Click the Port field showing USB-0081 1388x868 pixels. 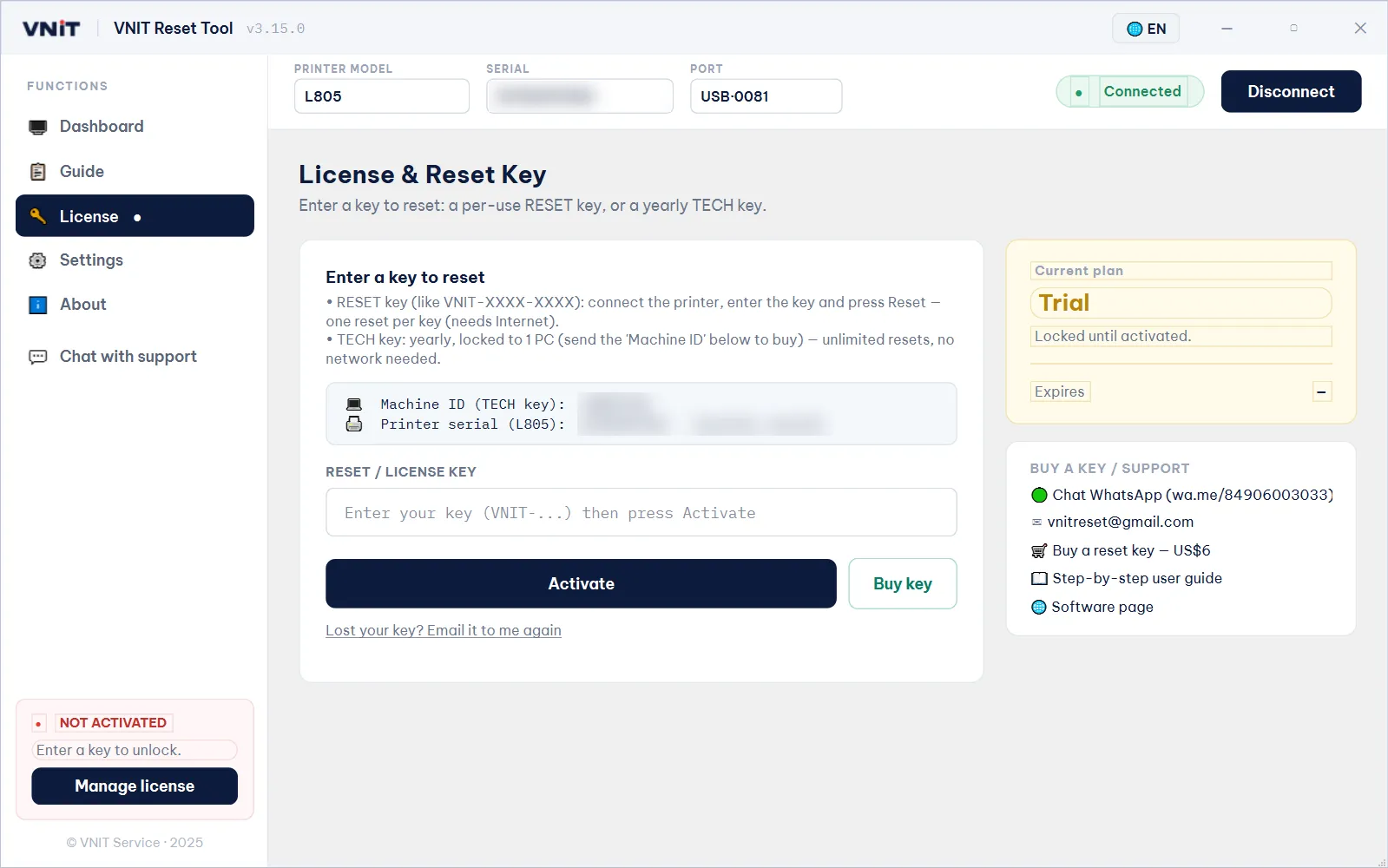point(766,96)
